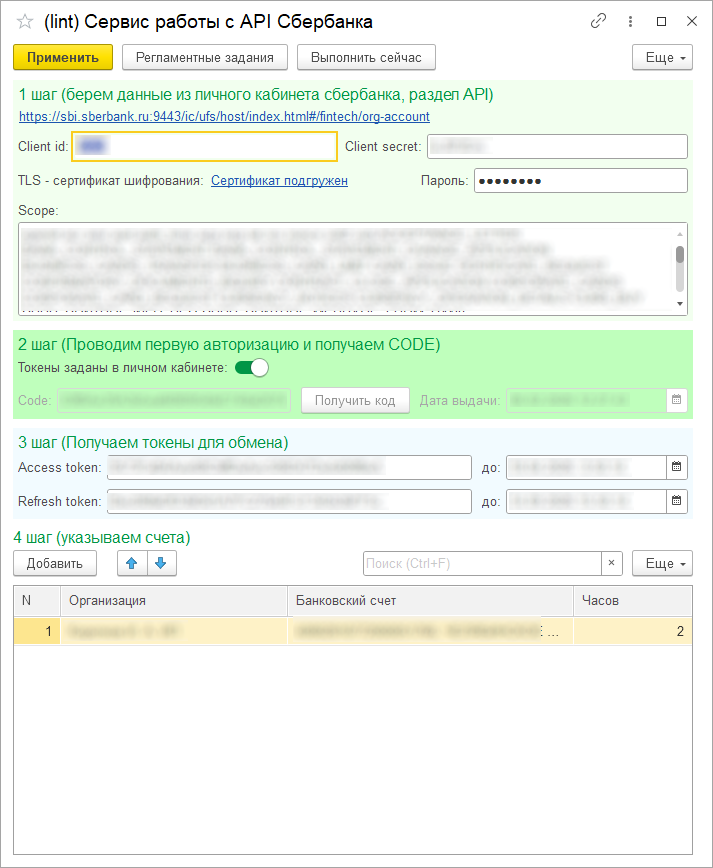
Task: Open the three-dot window menu
Action: [630, 21]
